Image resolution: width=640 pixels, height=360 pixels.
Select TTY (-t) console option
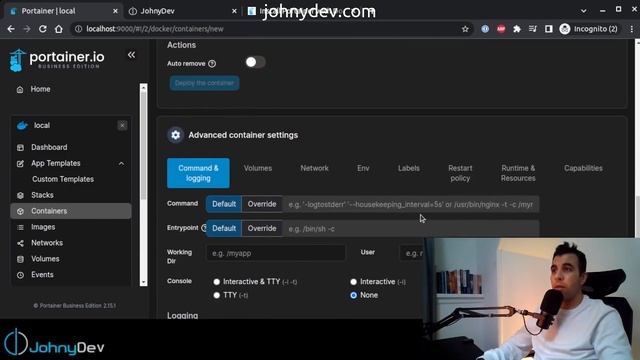coord(216,295)
